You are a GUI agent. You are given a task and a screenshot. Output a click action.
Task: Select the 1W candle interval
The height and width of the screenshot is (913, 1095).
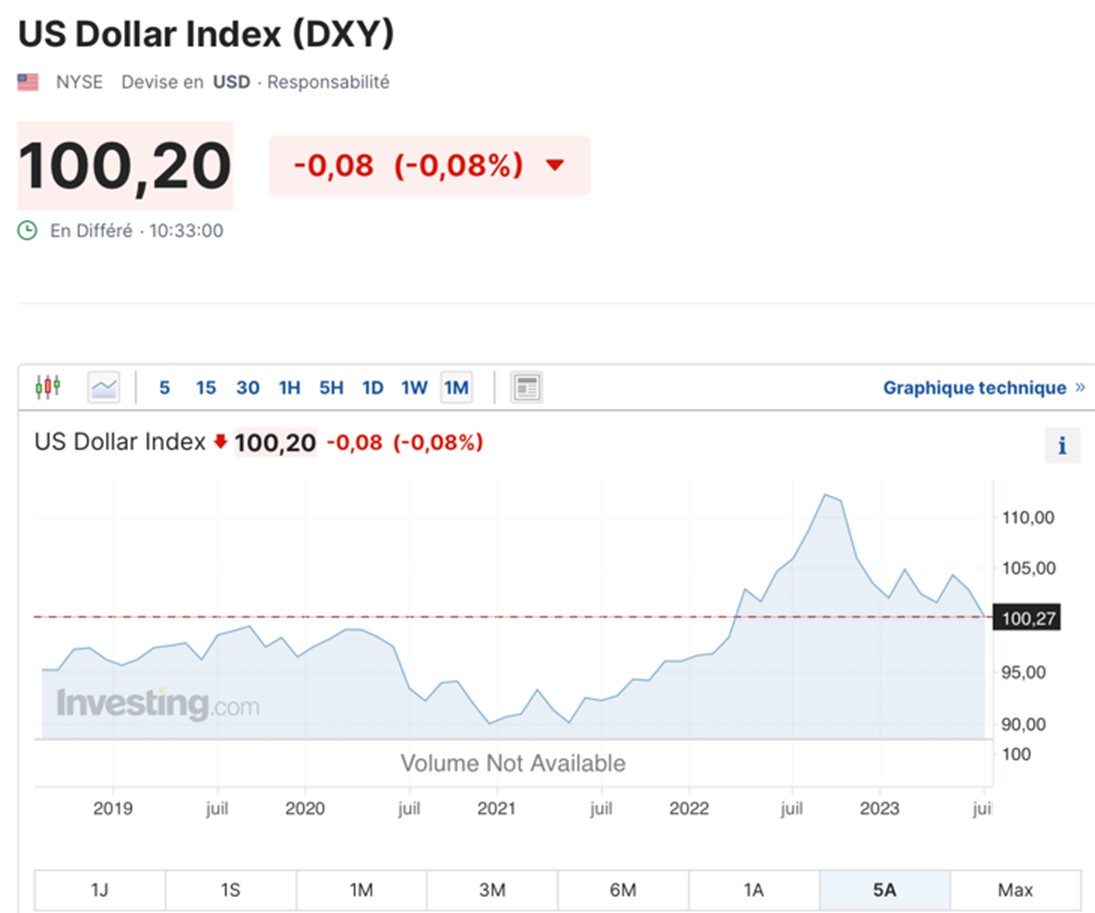tap(414, 388)
